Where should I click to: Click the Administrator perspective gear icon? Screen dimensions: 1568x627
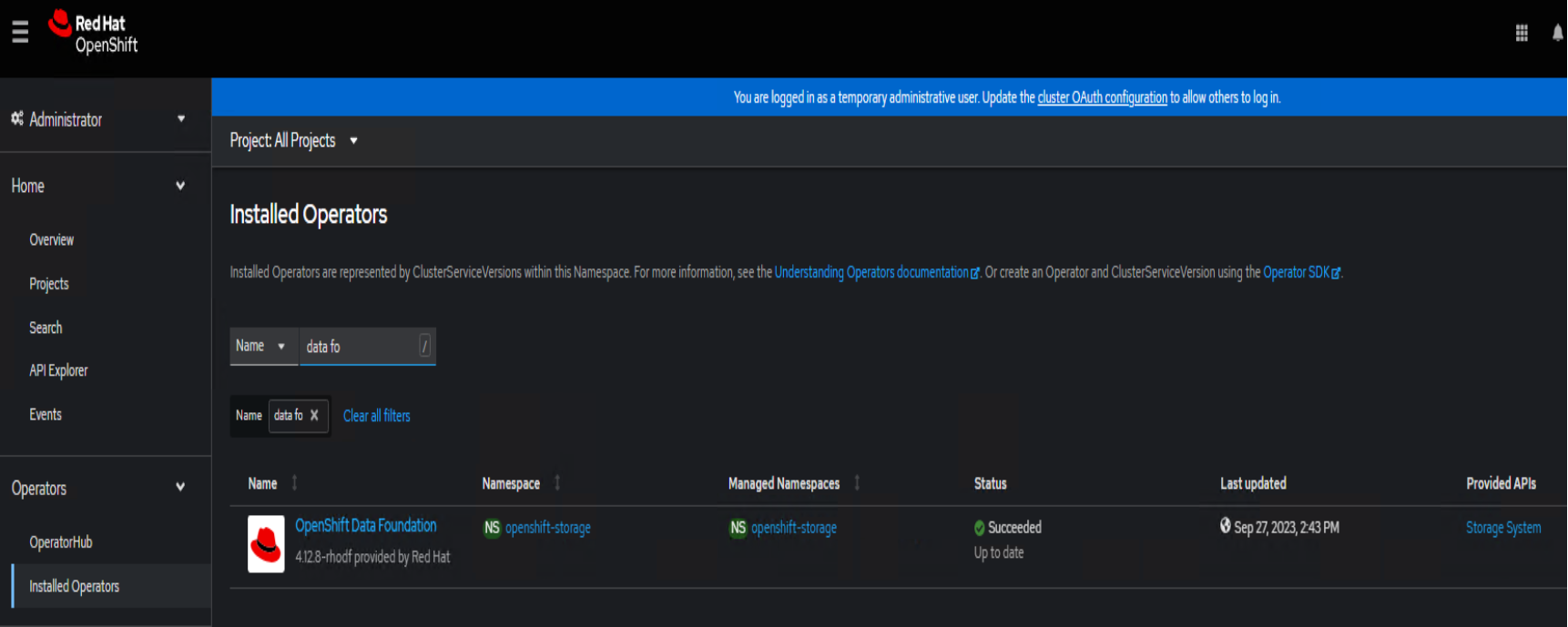tap(17, 118)
